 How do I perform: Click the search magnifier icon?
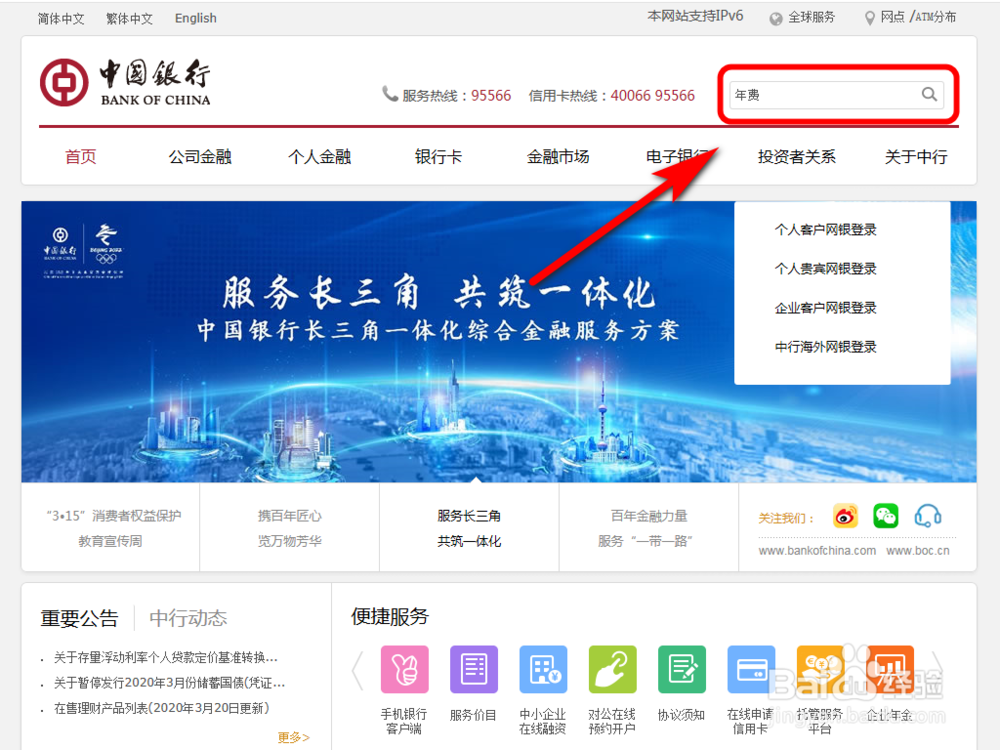(929, 94)
